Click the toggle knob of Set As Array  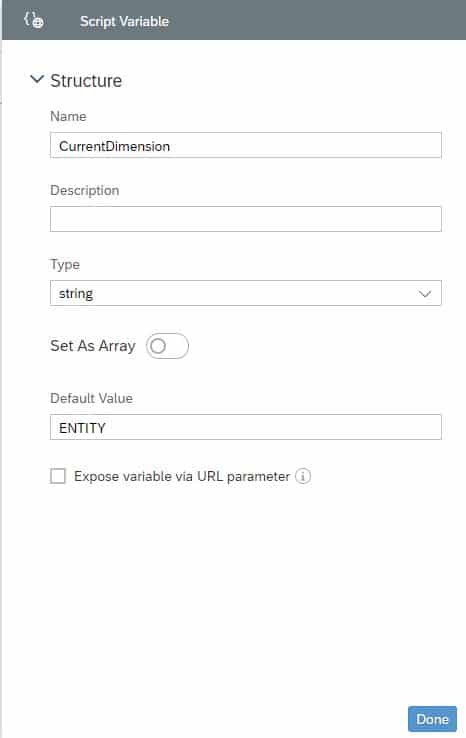[x=158, y=346]
